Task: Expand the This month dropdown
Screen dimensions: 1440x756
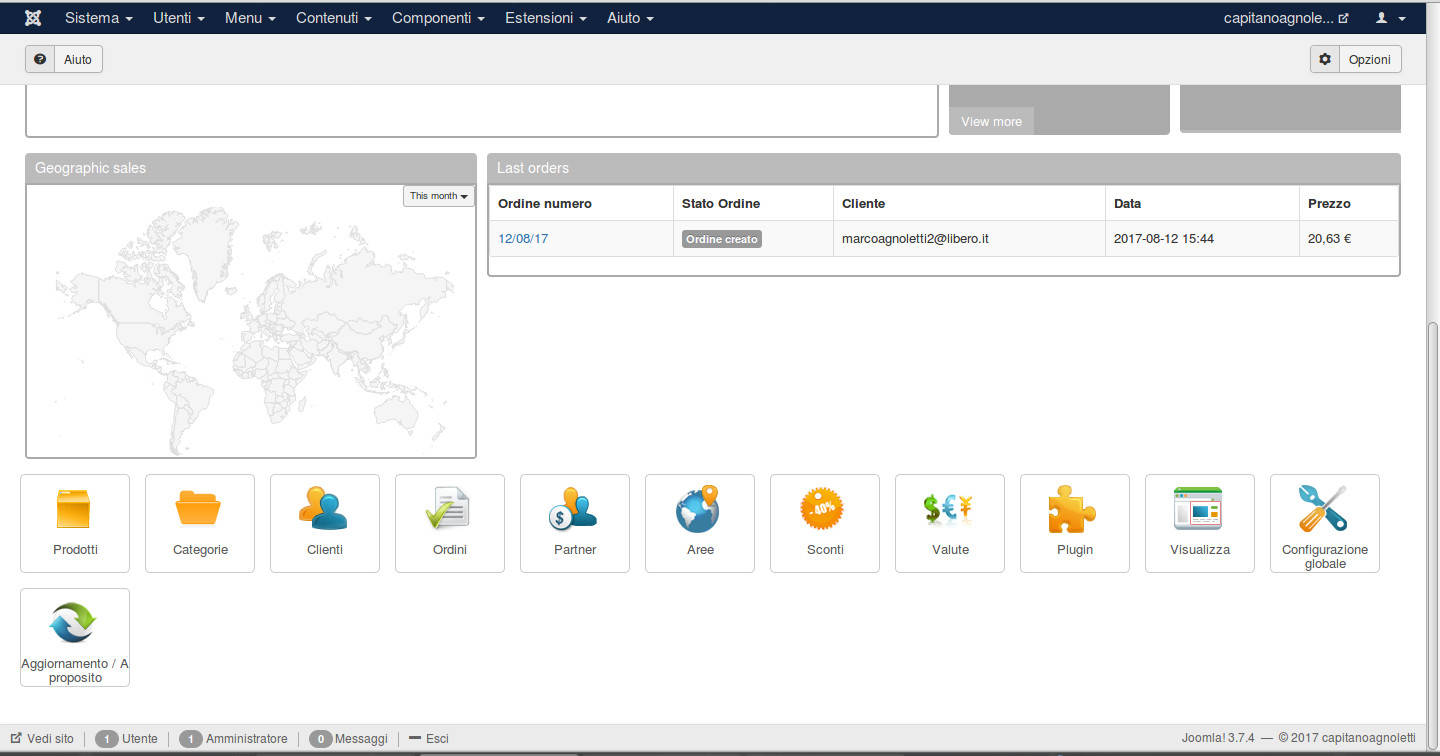Action: 439,196
